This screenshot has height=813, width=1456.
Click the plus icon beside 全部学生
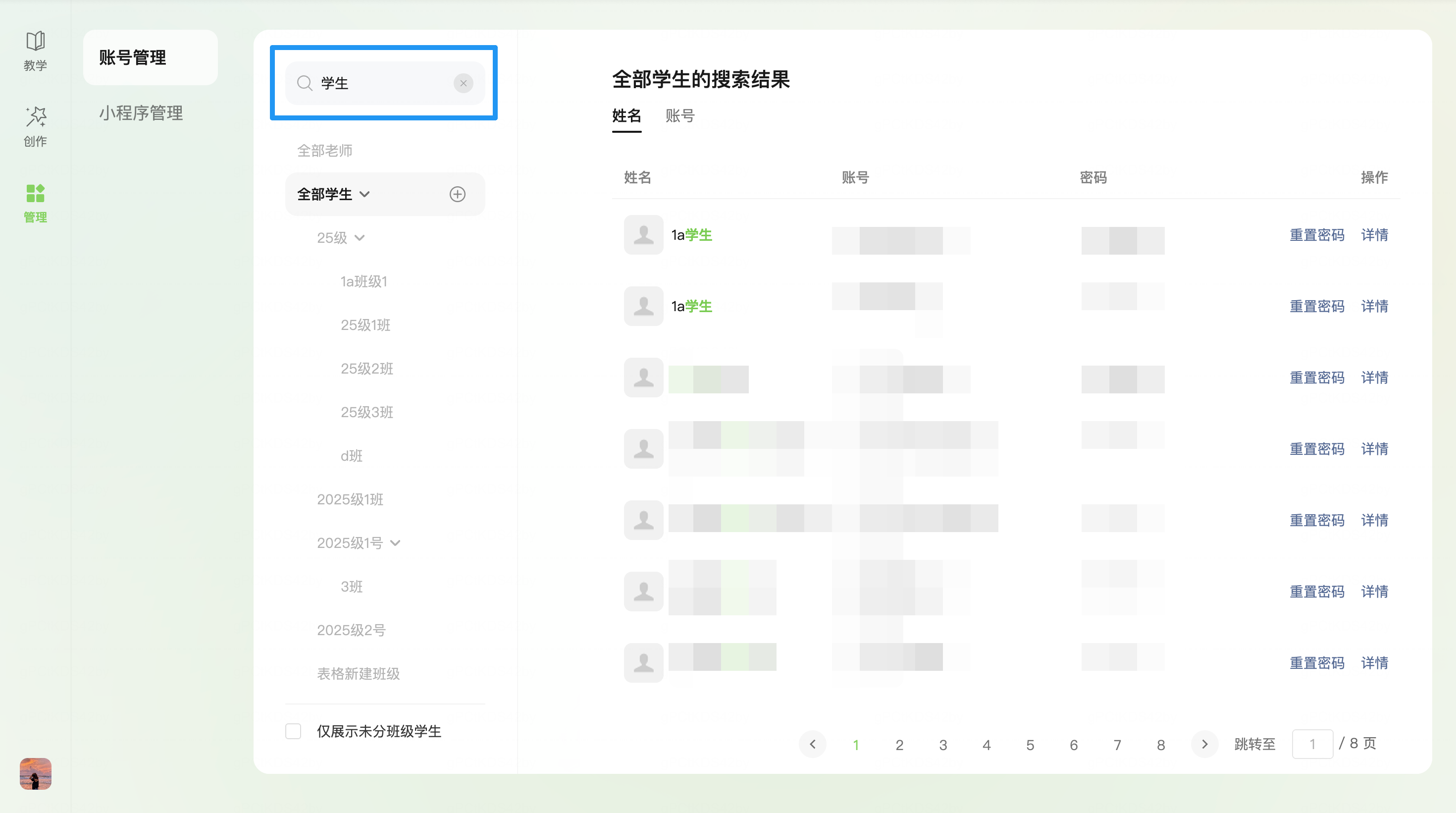coord(457,194)
